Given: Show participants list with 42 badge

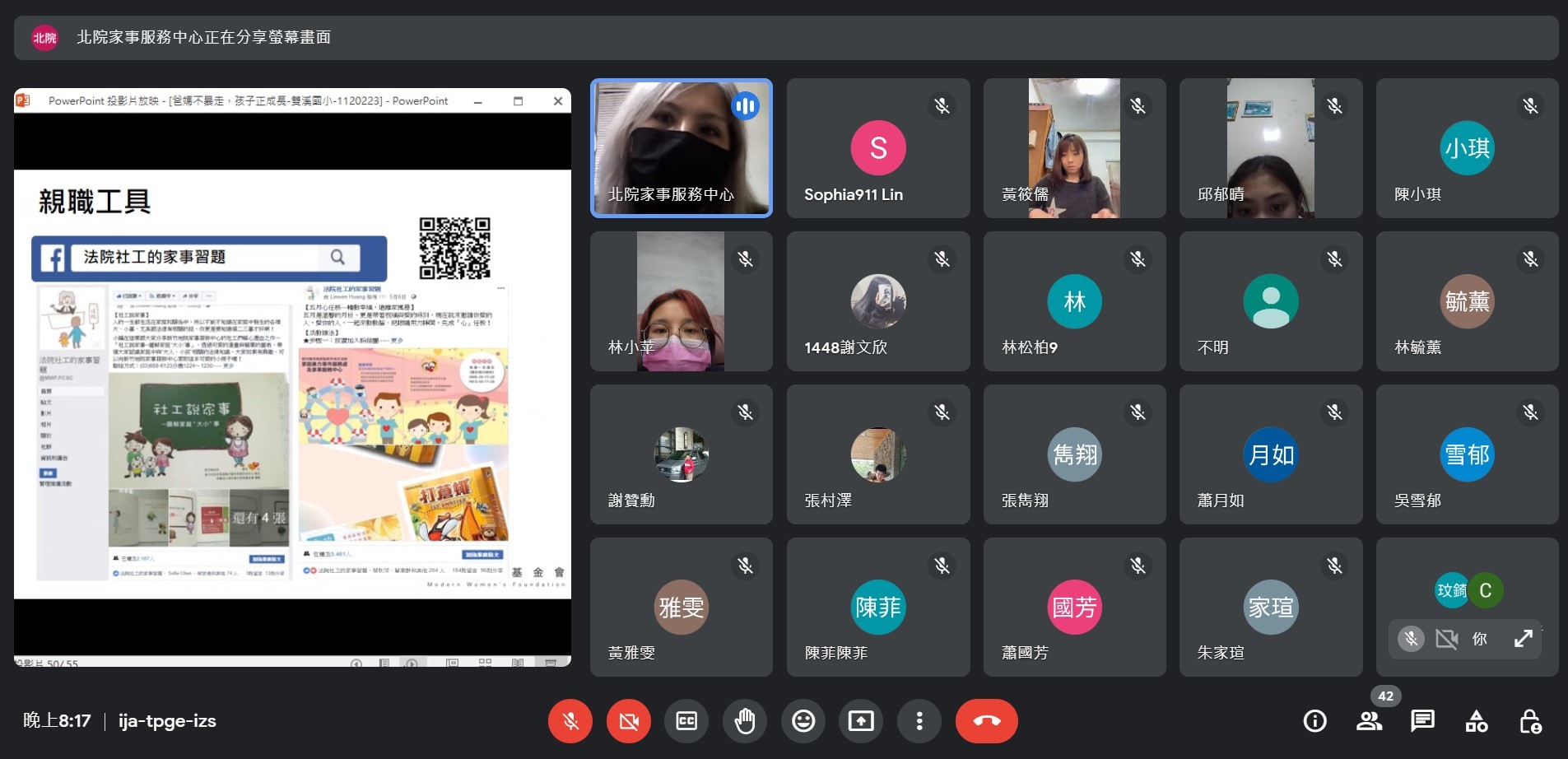Looking at the screenshot, I should point(1369,721).
